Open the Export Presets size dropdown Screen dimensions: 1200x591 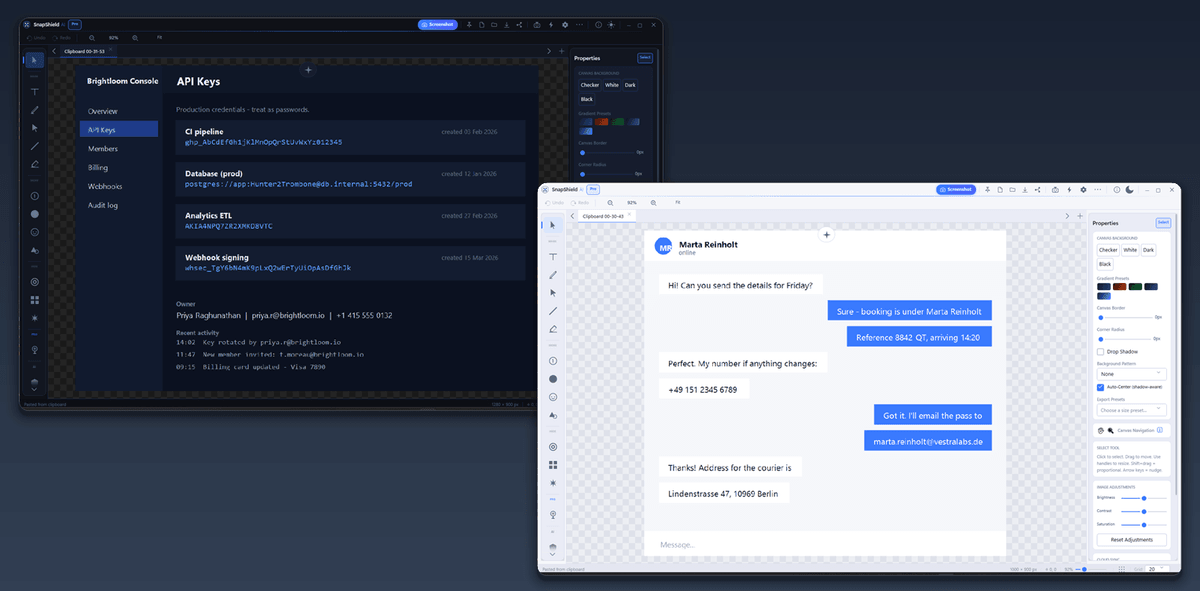point(1132,410)
